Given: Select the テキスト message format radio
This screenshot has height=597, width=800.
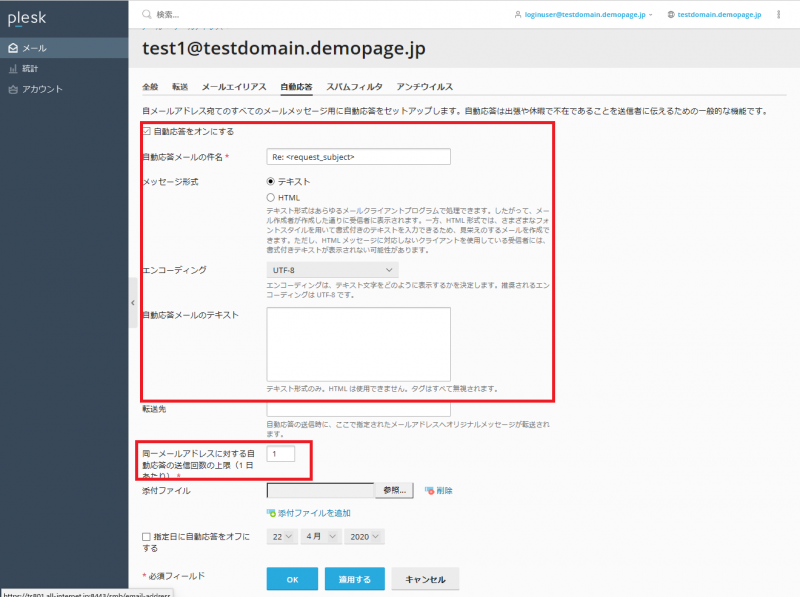Looking at the screenshot, I should click(271, 182).
